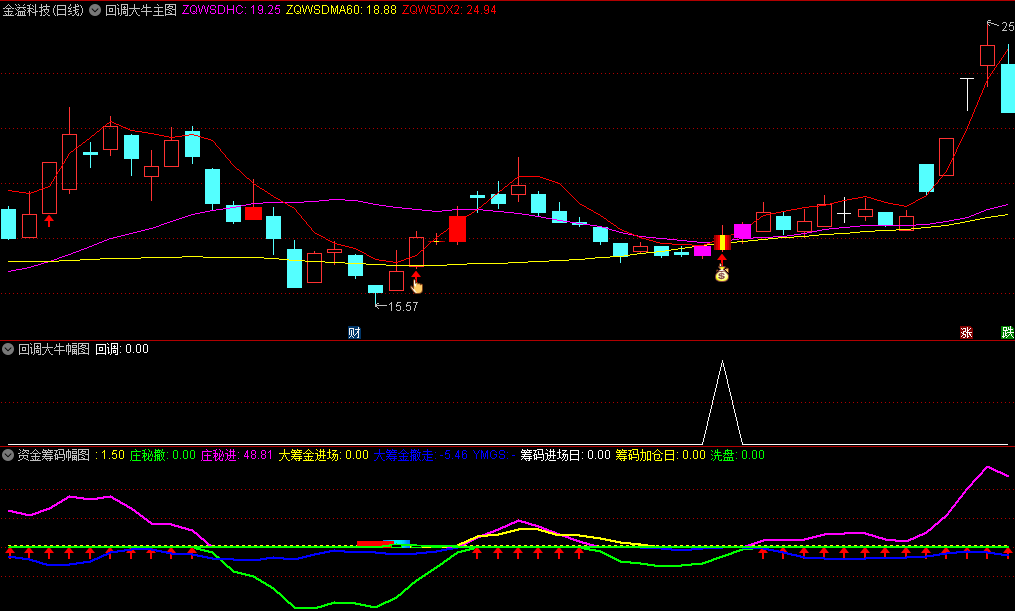This screenshot has height=611, width=1015.
Task: Open the 回调大牛主图 indicator dropdown
Action: [x=95, y=9]
